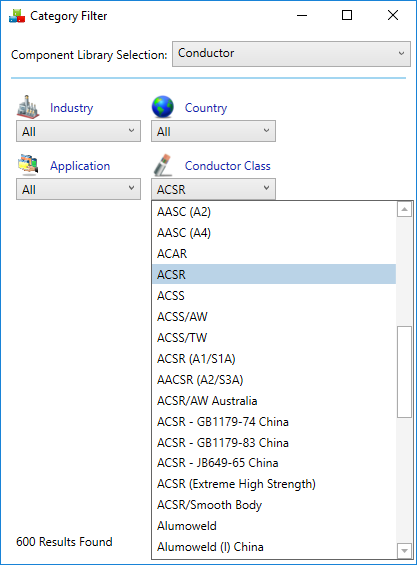417x565 pixels.
Task: Click the conductor list scrollbar thumb
Action: [x=404, y=372]
